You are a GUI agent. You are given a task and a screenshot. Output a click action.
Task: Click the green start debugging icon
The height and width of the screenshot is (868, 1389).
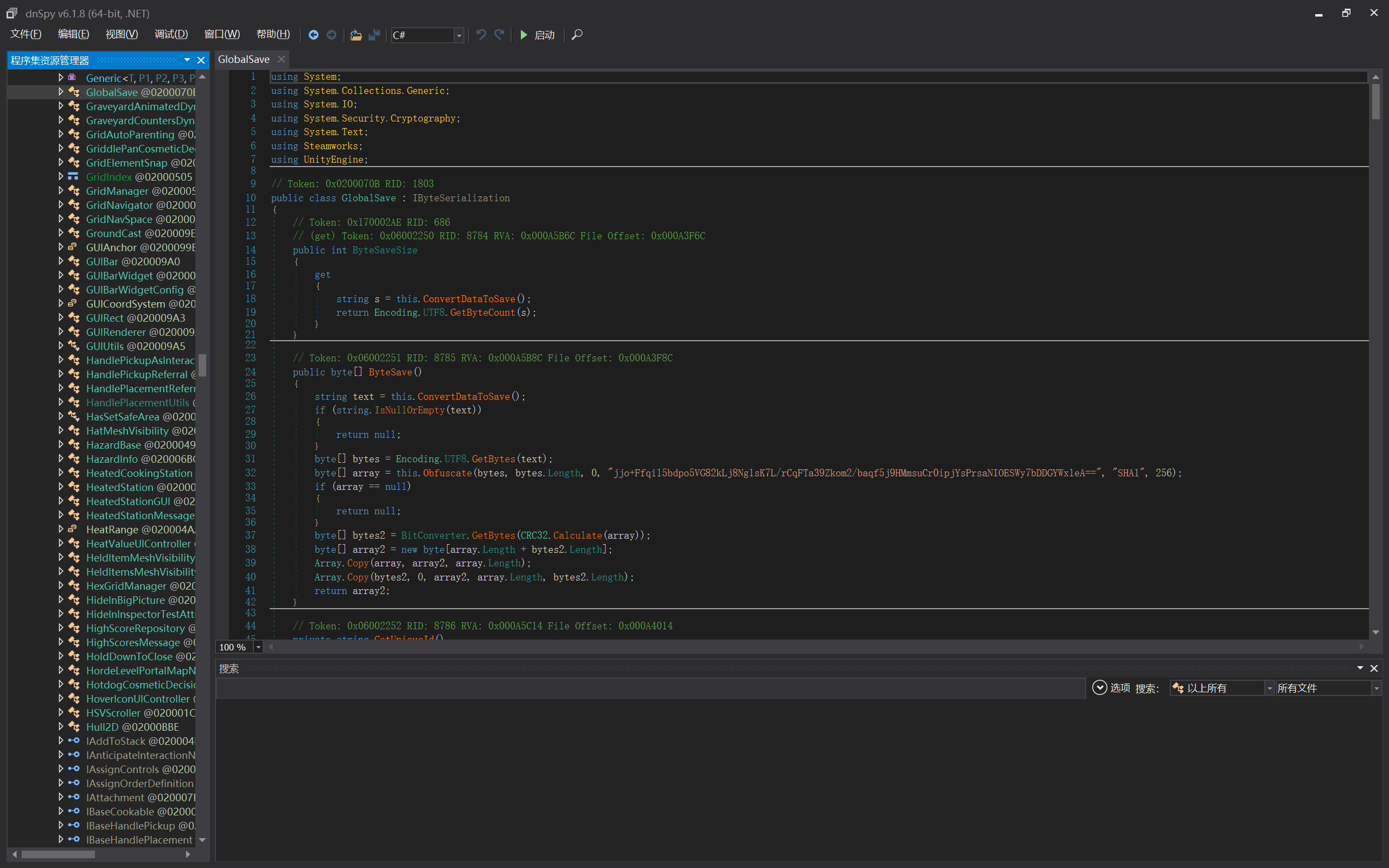coord(524,35)
